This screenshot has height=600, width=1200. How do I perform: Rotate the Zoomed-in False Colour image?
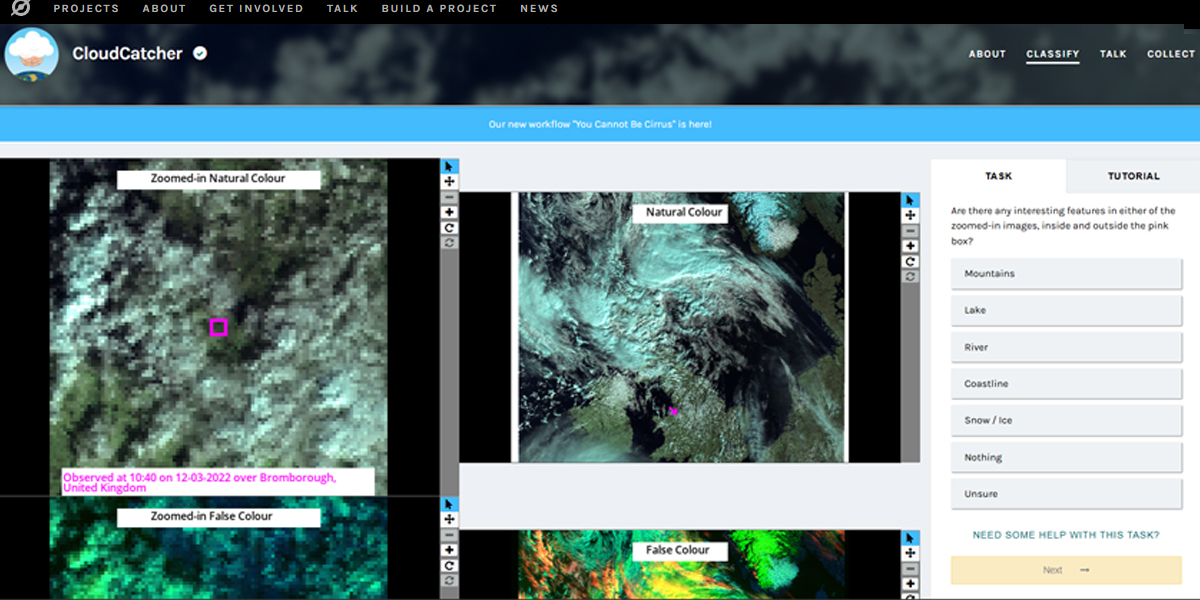[x=450, y=566]
